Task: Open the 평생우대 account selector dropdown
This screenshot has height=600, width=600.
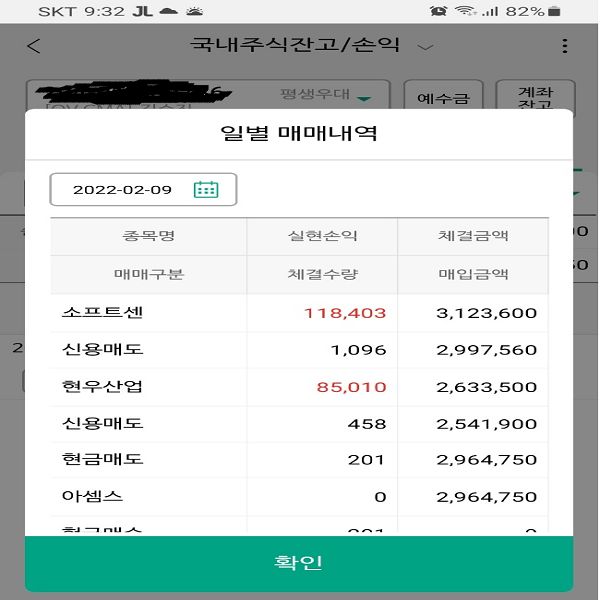Action: [x=364, y=98]
